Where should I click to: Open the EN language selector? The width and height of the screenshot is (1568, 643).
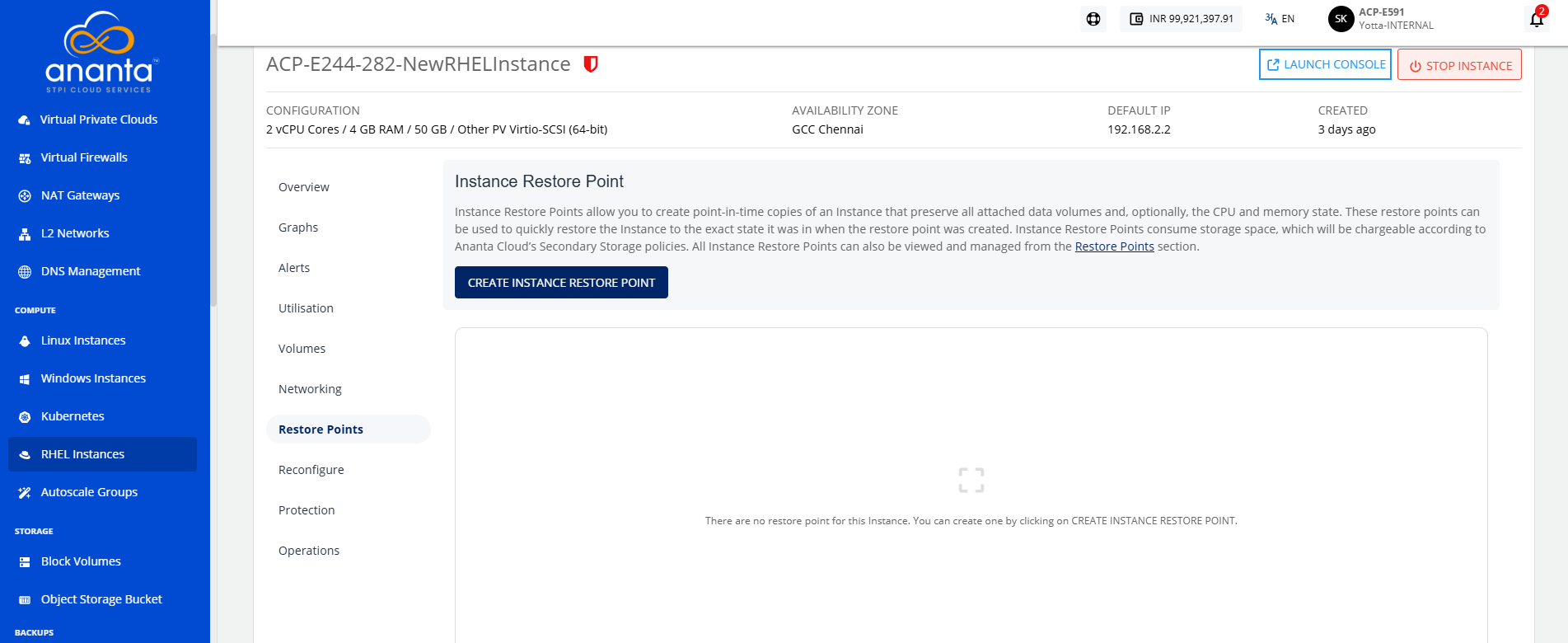pos(1280,19)
